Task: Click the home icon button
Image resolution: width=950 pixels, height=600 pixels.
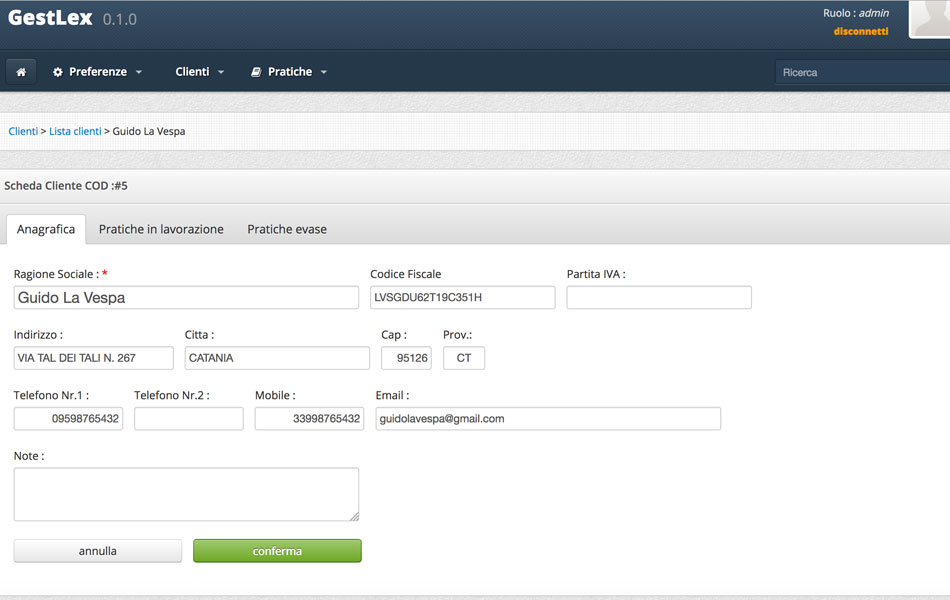Action: (21, 72)
